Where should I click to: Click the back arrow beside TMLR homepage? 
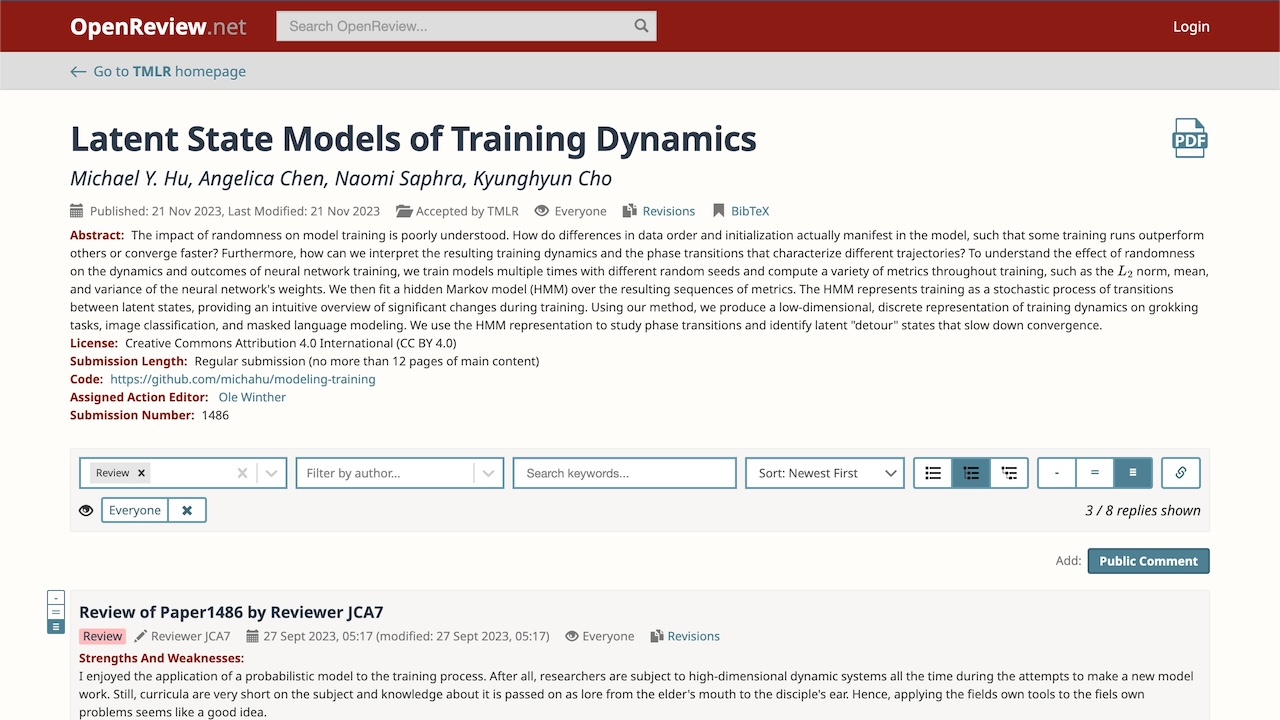pyautogui.click(x=78, y=71)
